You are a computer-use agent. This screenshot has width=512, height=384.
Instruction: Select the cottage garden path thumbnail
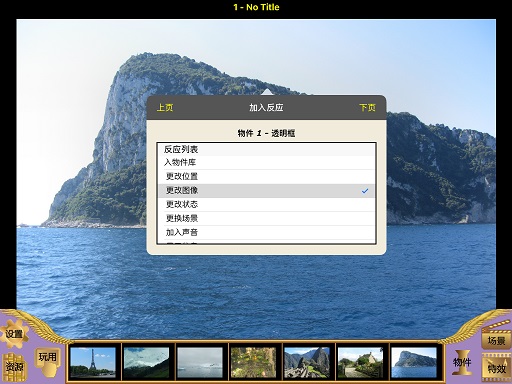click(360, 362)
